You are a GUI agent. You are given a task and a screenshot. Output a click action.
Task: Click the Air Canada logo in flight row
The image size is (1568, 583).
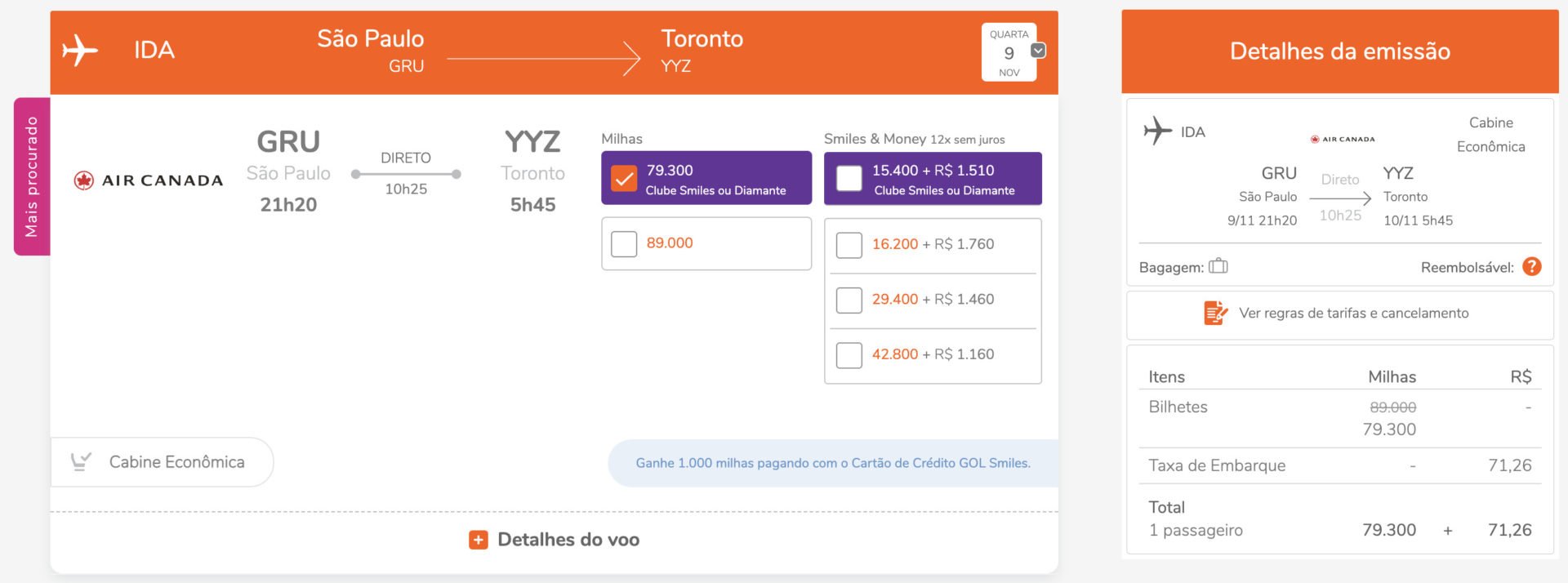(x=148, y=180)
